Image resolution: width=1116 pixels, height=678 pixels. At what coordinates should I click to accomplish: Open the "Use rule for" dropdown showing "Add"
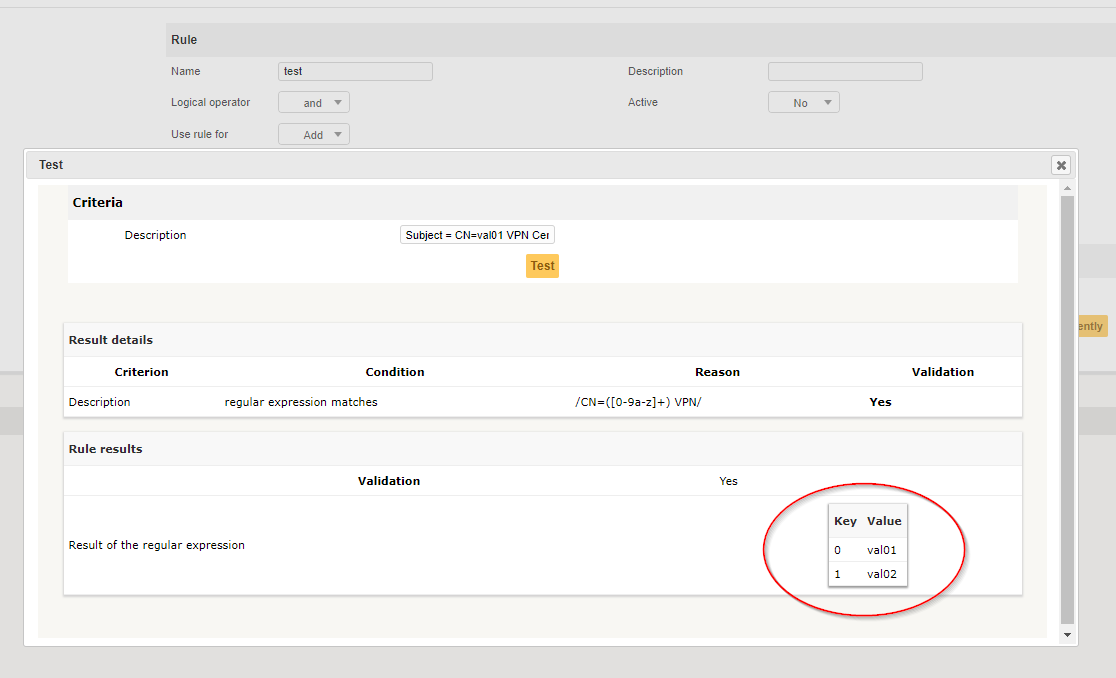(x=313, y=133)
